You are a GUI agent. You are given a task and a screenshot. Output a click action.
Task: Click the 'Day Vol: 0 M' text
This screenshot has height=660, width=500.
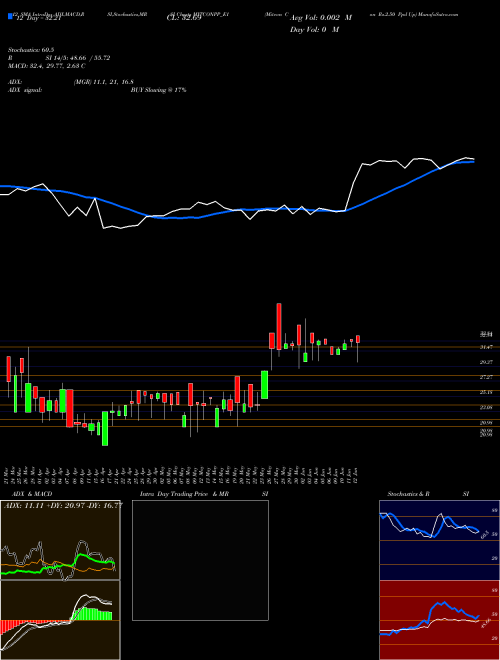(x=314, y=30)
